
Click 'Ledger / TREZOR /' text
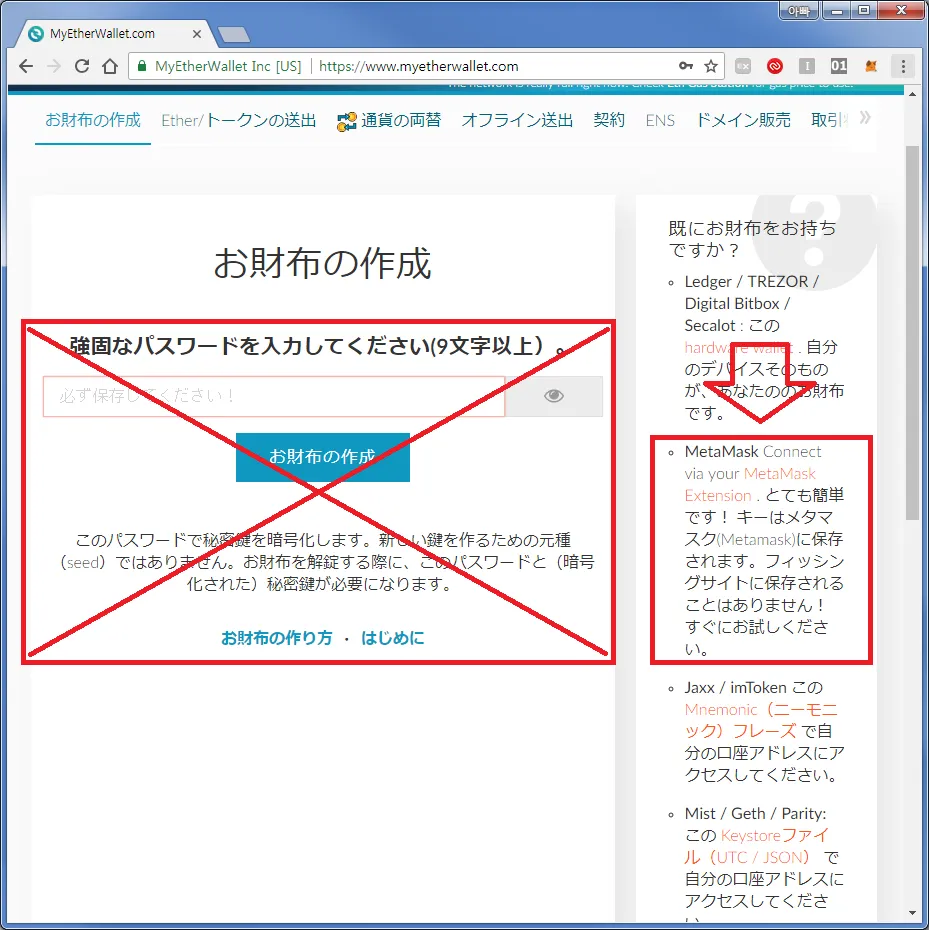pos(752,281)
